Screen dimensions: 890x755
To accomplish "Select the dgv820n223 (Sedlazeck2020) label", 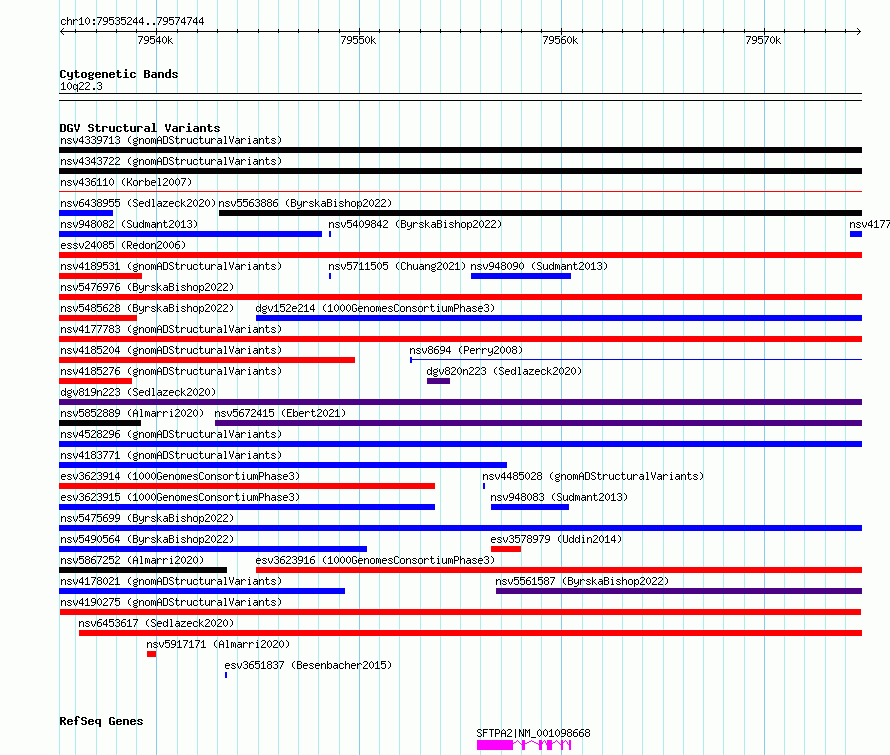I will (x=504, y=371).
